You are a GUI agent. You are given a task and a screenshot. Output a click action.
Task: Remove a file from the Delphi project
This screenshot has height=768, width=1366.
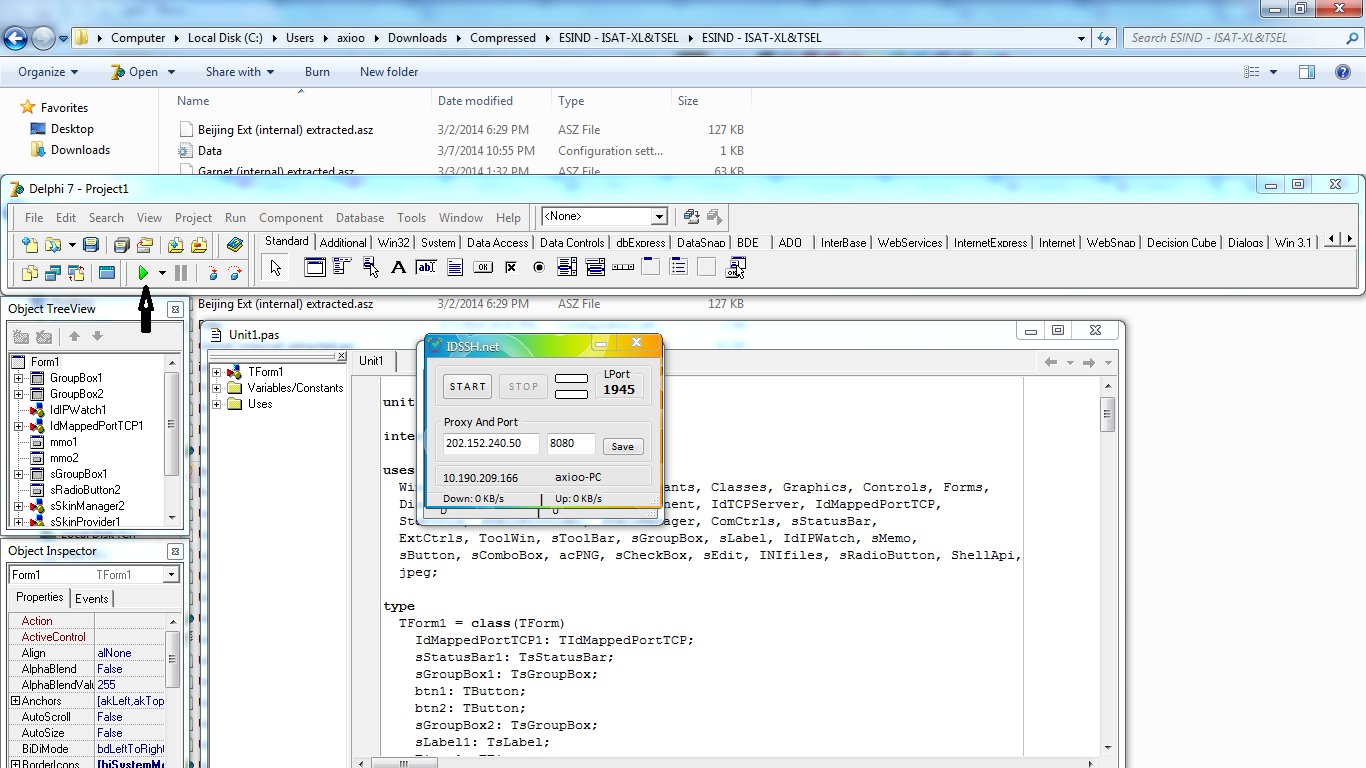[199, 244]
